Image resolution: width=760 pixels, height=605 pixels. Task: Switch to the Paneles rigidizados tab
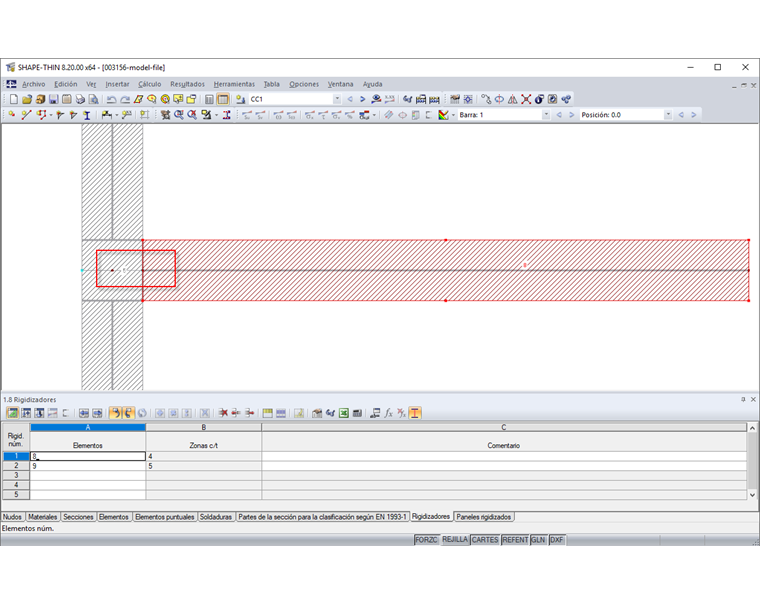484,517
